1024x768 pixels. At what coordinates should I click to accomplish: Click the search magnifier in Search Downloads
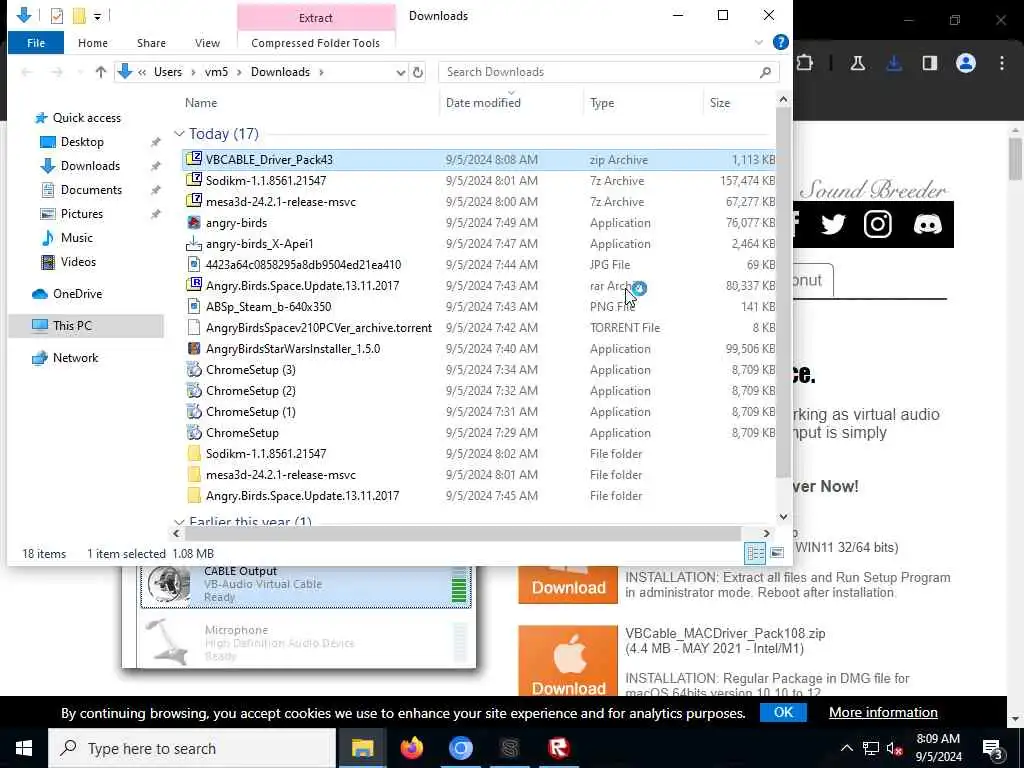point(765,72)
